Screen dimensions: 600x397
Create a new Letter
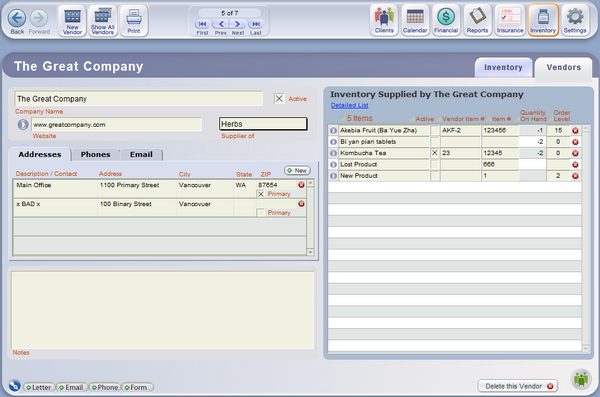pyautogui.click(x=39, y=387)
